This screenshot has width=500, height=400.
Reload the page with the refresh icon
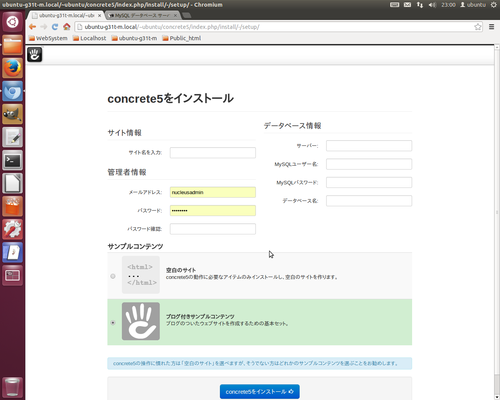[x=55, y=27]
